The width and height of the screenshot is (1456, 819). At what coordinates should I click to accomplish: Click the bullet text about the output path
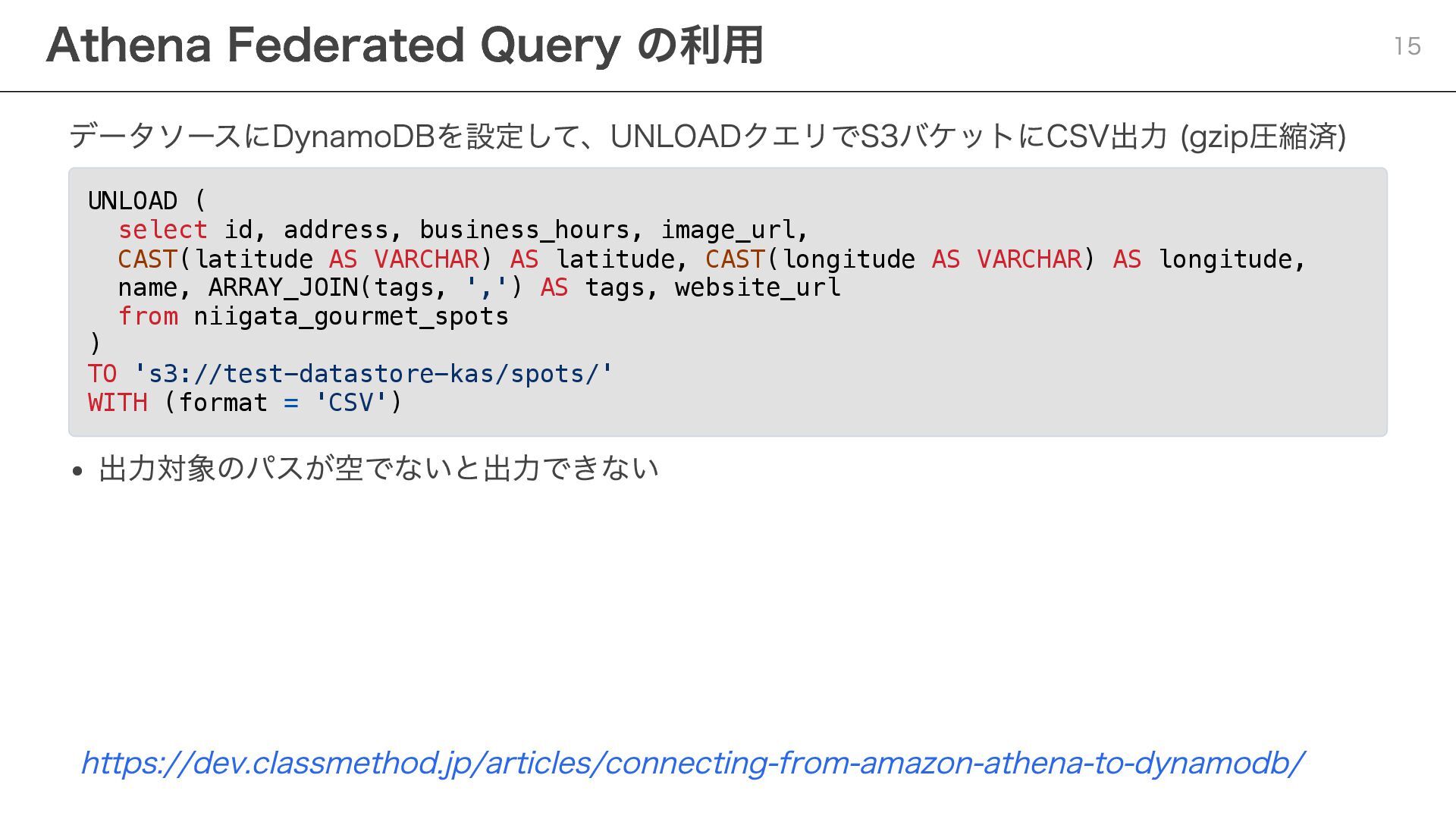pos(378,469)
